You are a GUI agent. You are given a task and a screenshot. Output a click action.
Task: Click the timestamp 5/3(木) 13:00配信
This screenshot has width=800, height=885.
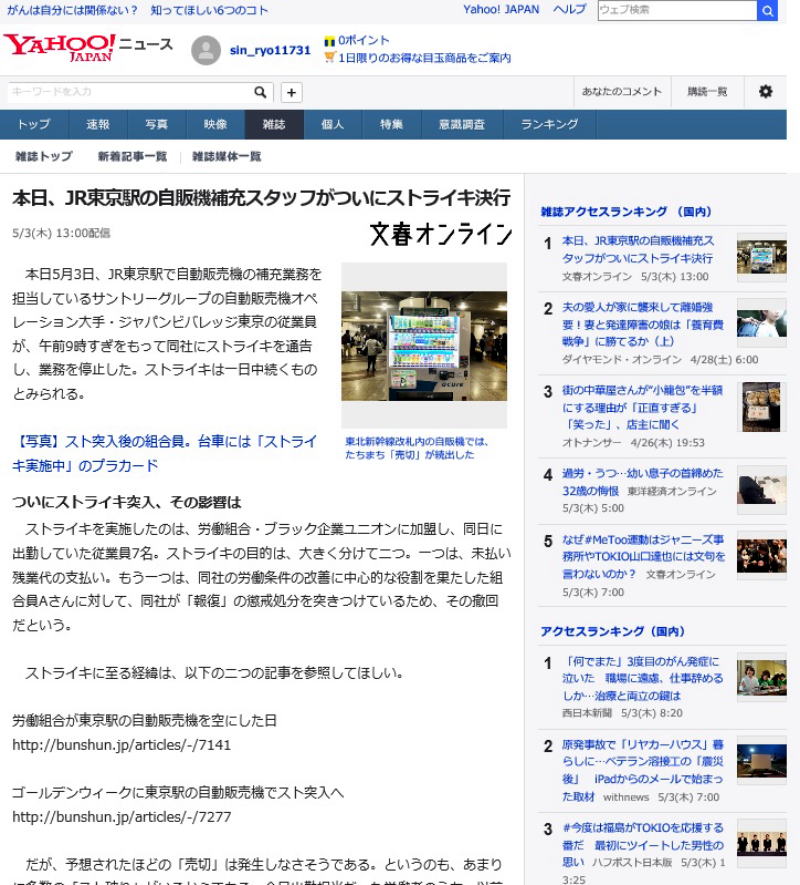point(61,233)
